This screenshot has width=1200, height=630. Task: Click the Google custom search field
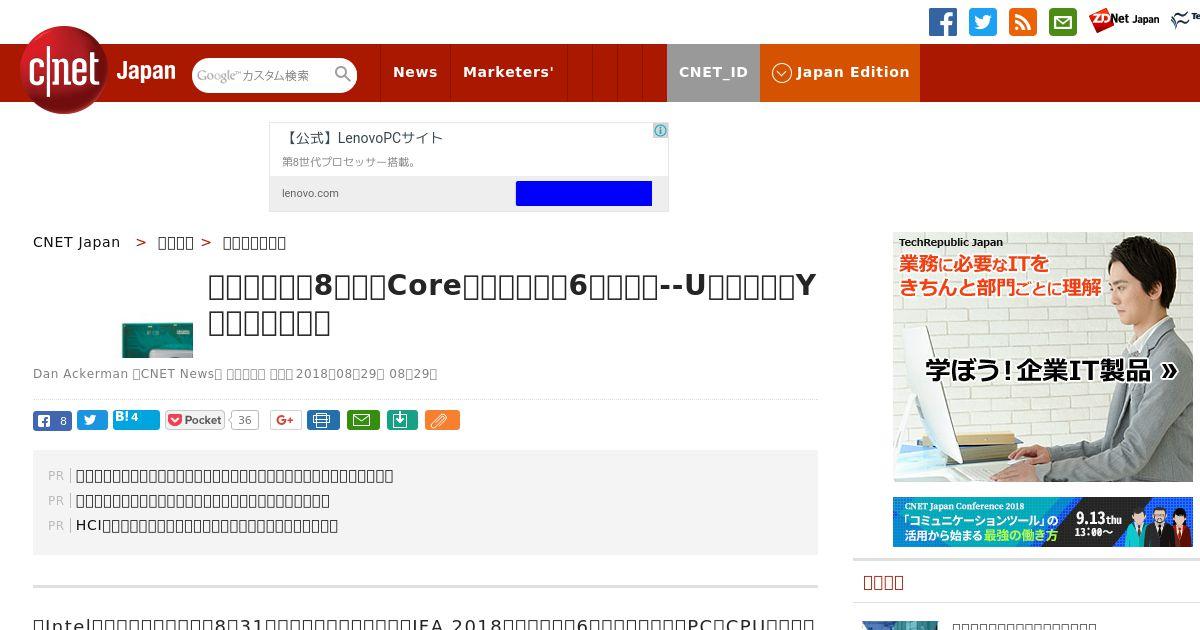click(x=263, y=75)
